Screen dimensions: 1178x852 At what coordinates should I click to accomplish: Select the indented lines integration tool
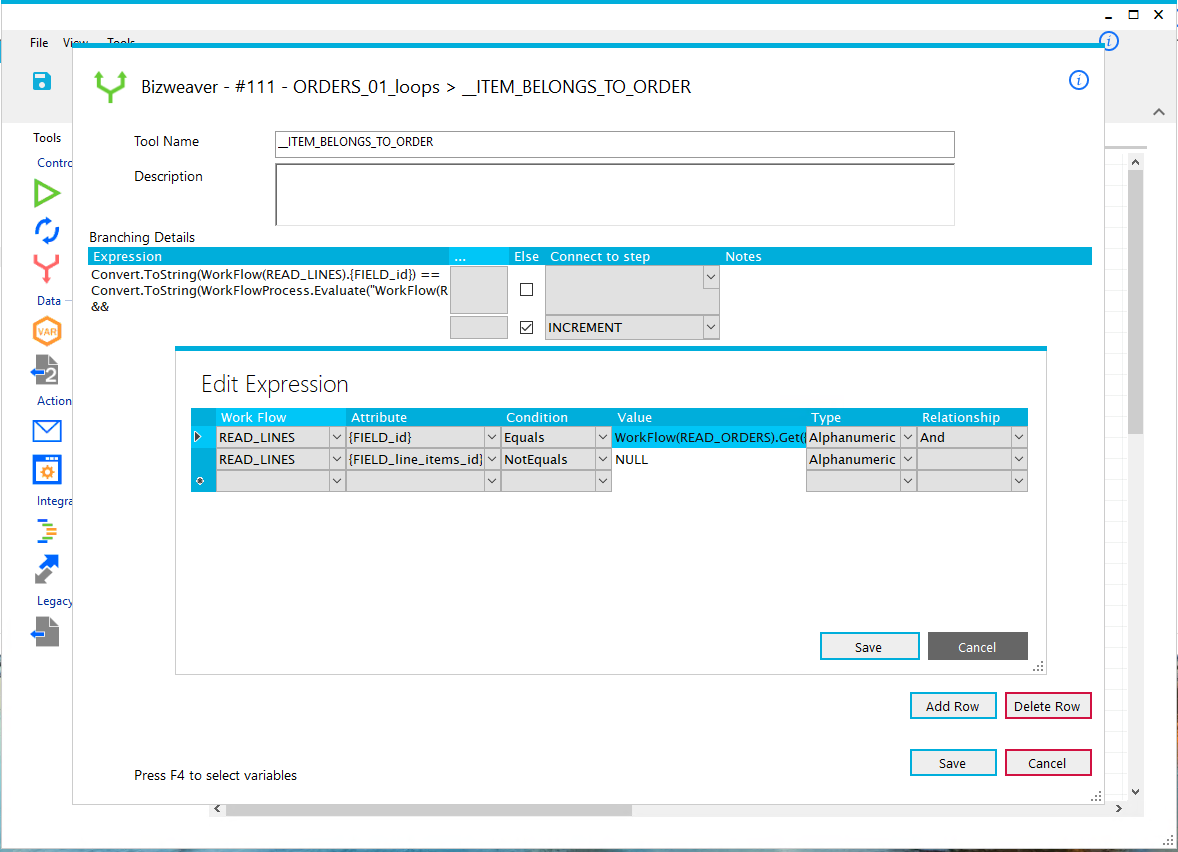(47, 530)
